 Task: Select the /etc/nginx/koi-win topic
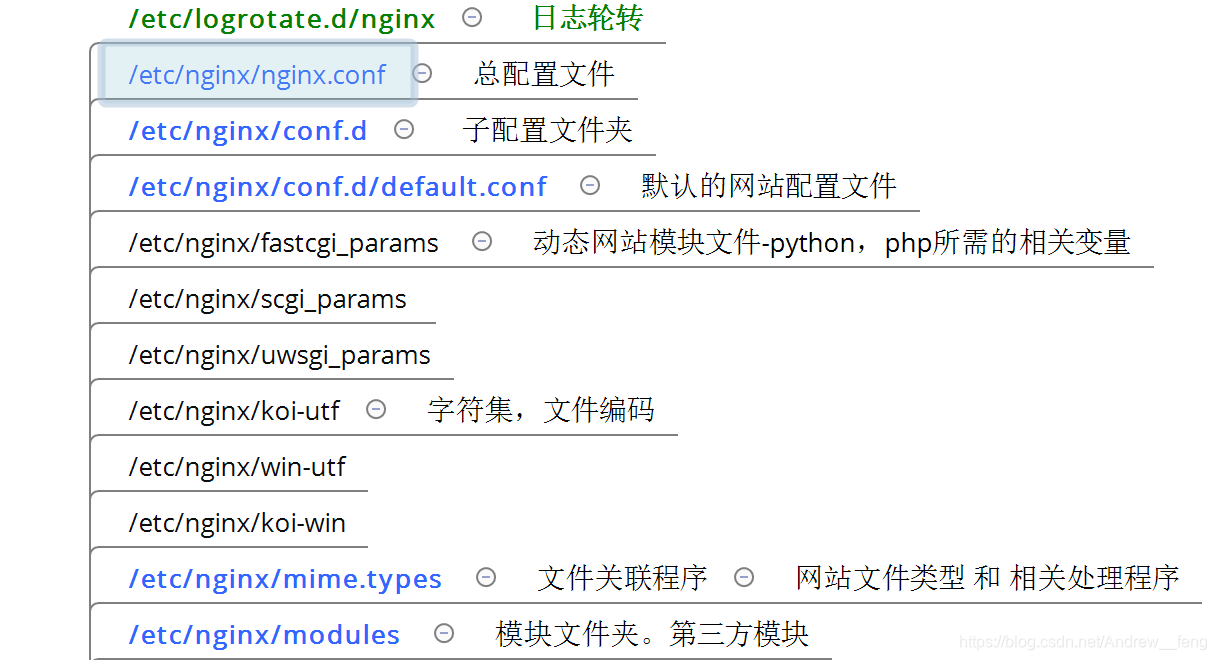coord(237,522)
